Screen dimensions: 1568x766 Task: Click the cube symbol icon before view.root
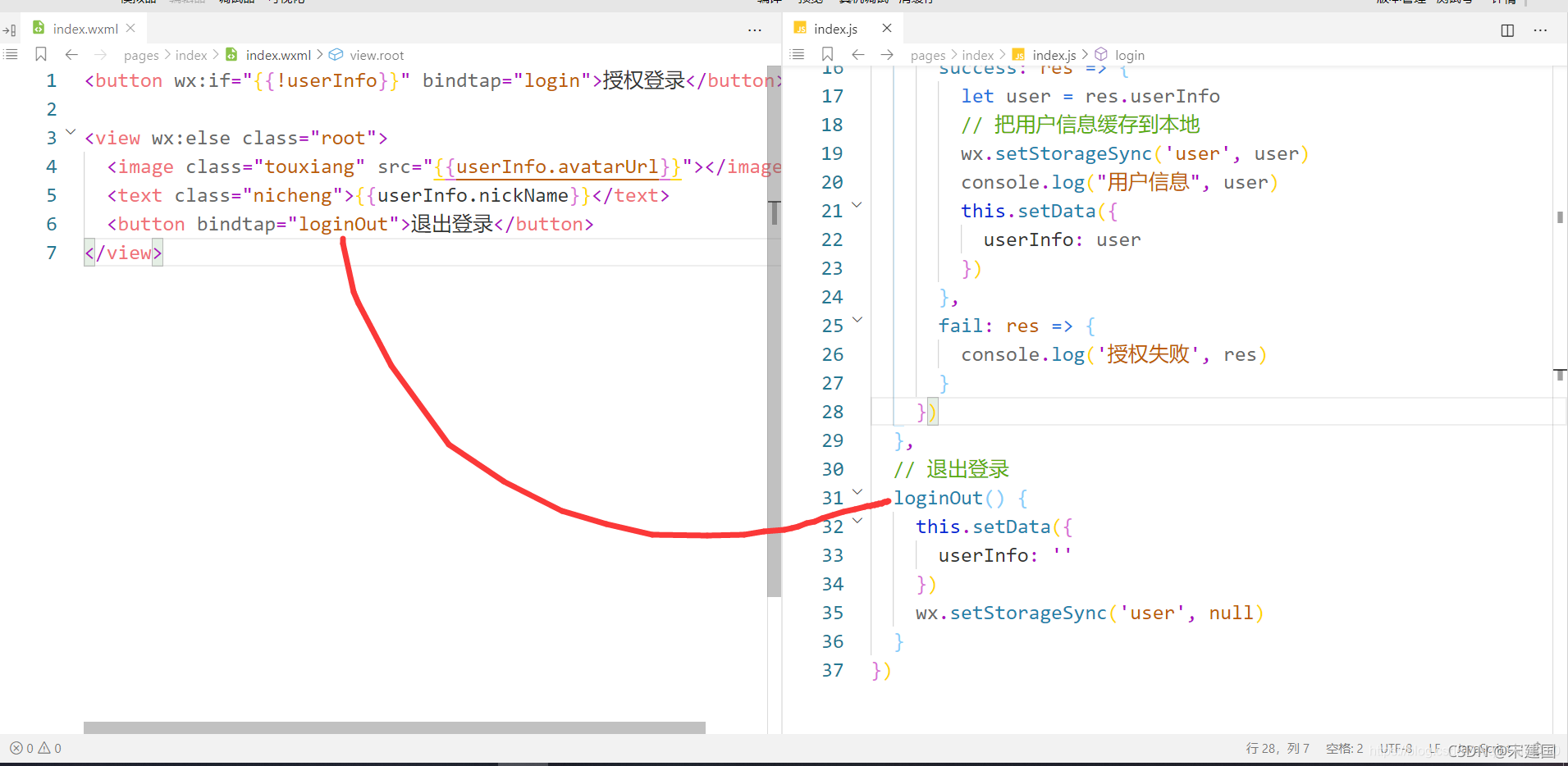(x=336, y=54)
